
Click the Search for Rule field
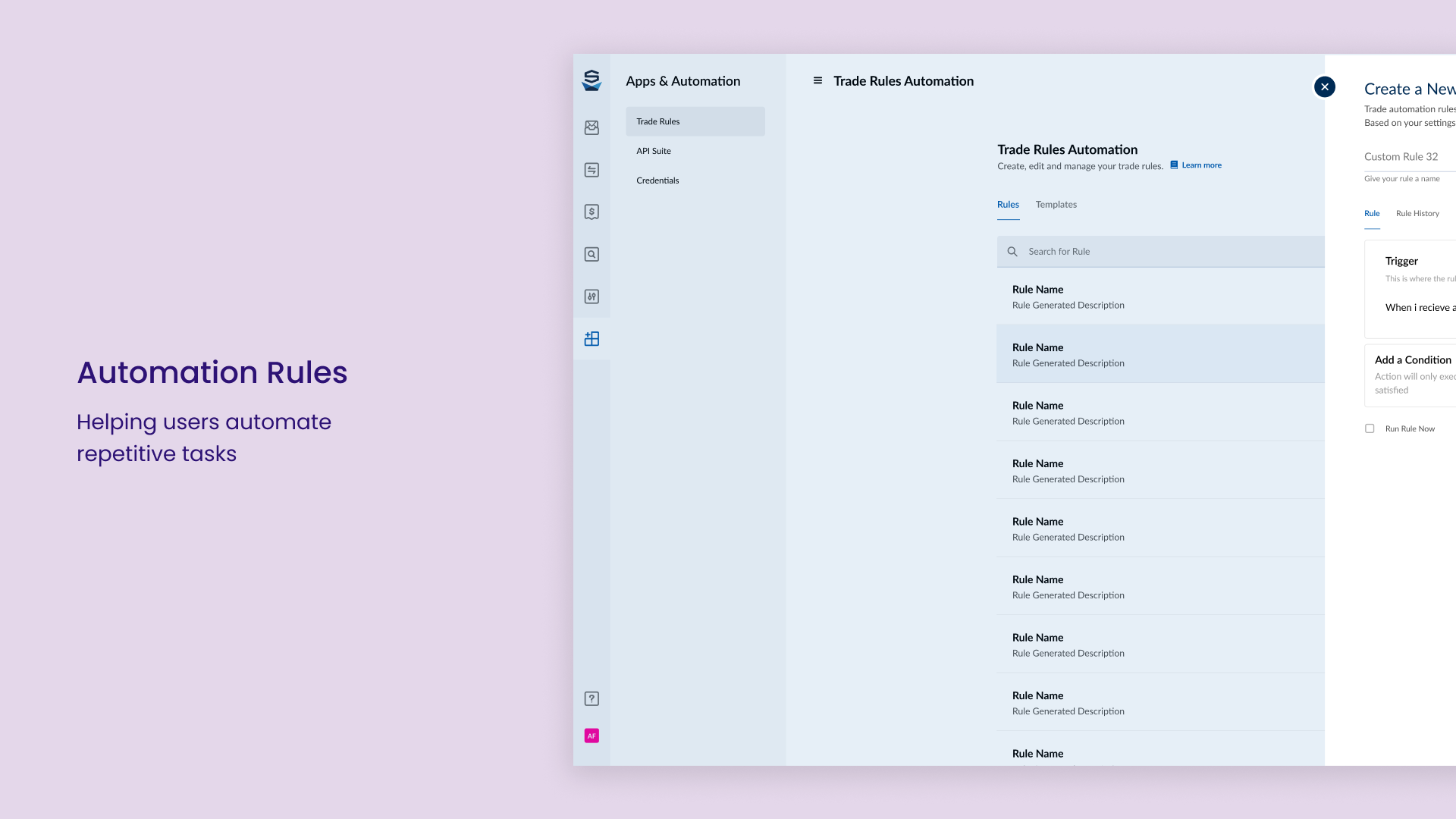[x=1168, y=252]
